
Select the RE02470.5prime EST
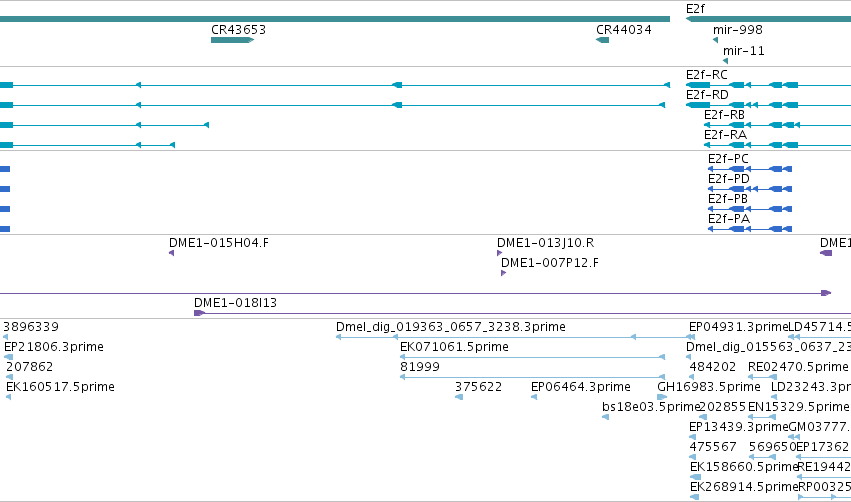tap(762, 377)
